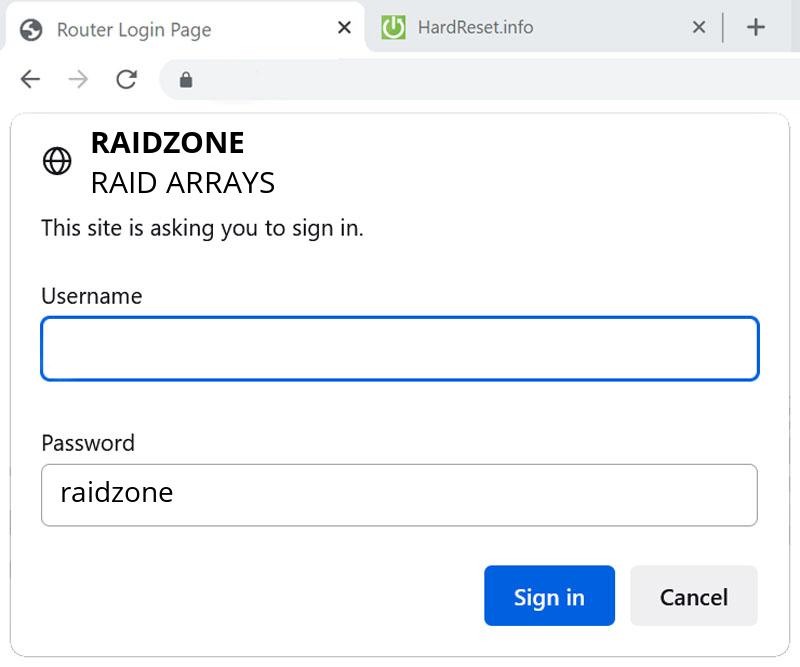Close the HardReset.info tab
The image size is (800, 667).
coord(698,28)
